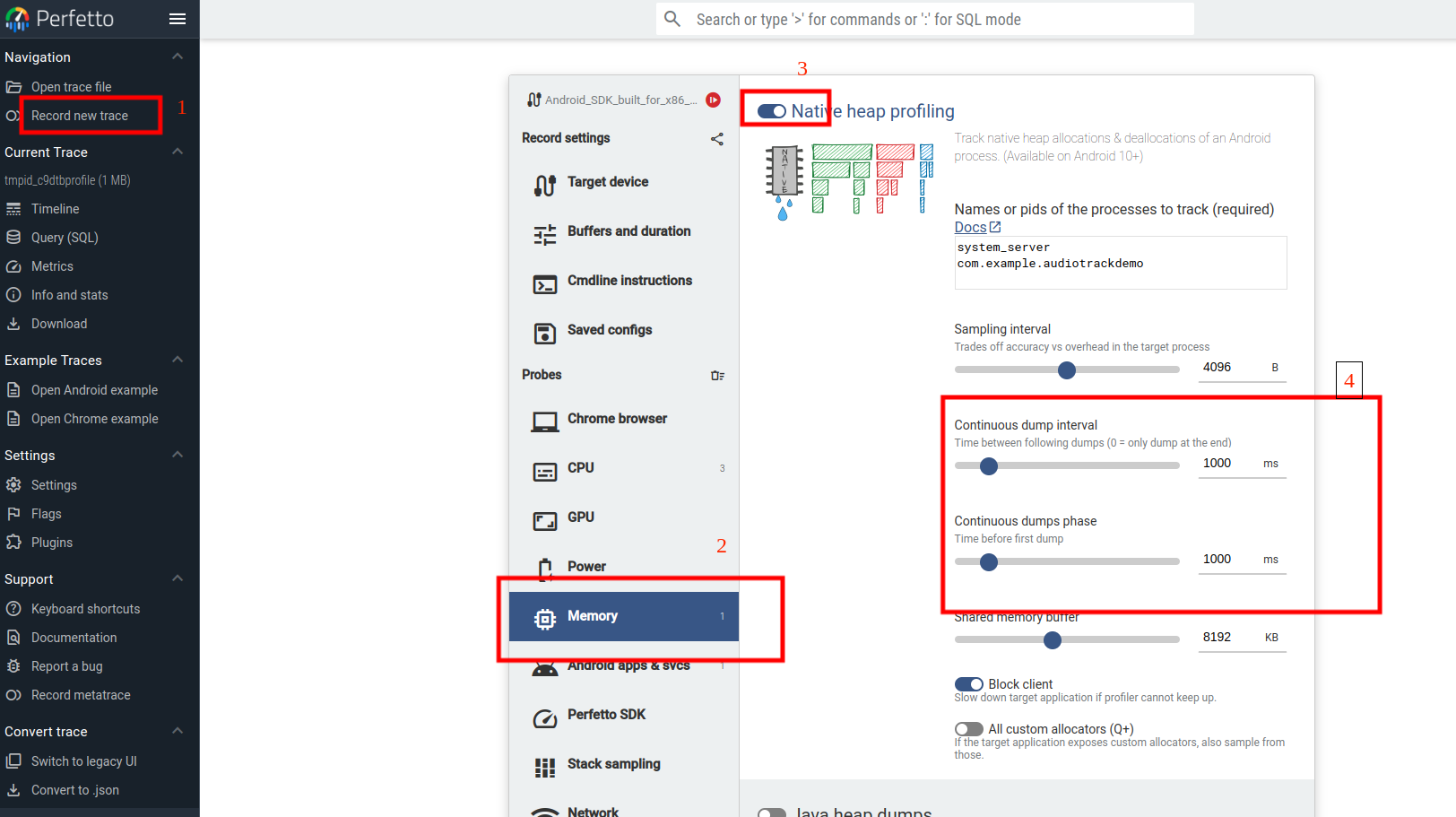
Task: Select the Memory probe tab
Action: 624,616
